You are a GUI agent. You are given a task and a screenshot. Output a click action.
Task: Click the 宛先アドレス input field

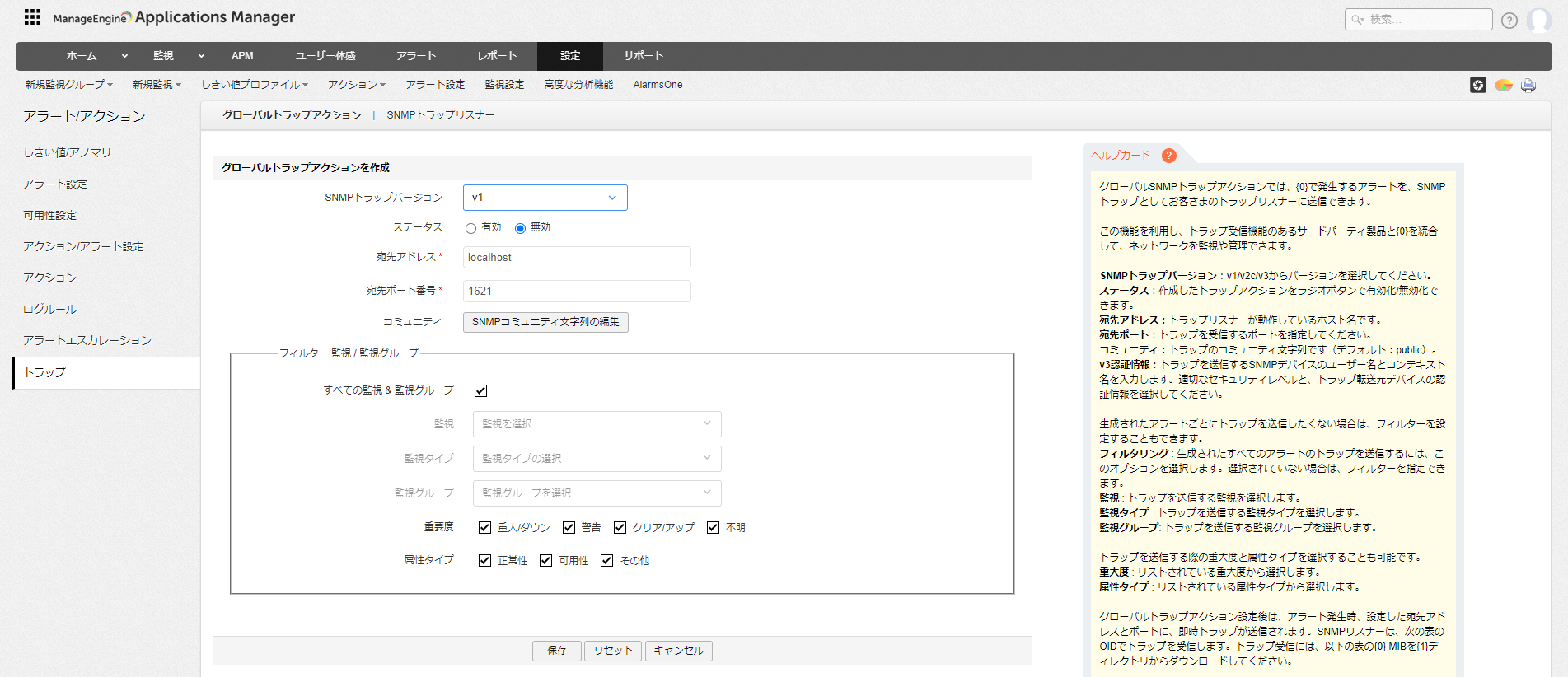pyautogui.click(x=577, y=258)
